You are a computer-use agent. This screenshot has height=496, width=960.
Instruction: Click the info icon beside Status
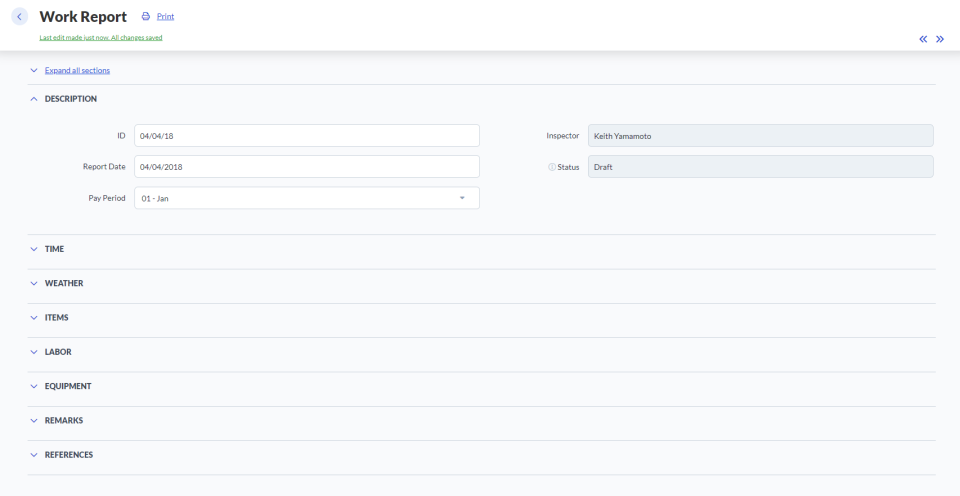[x=552, y=167]
